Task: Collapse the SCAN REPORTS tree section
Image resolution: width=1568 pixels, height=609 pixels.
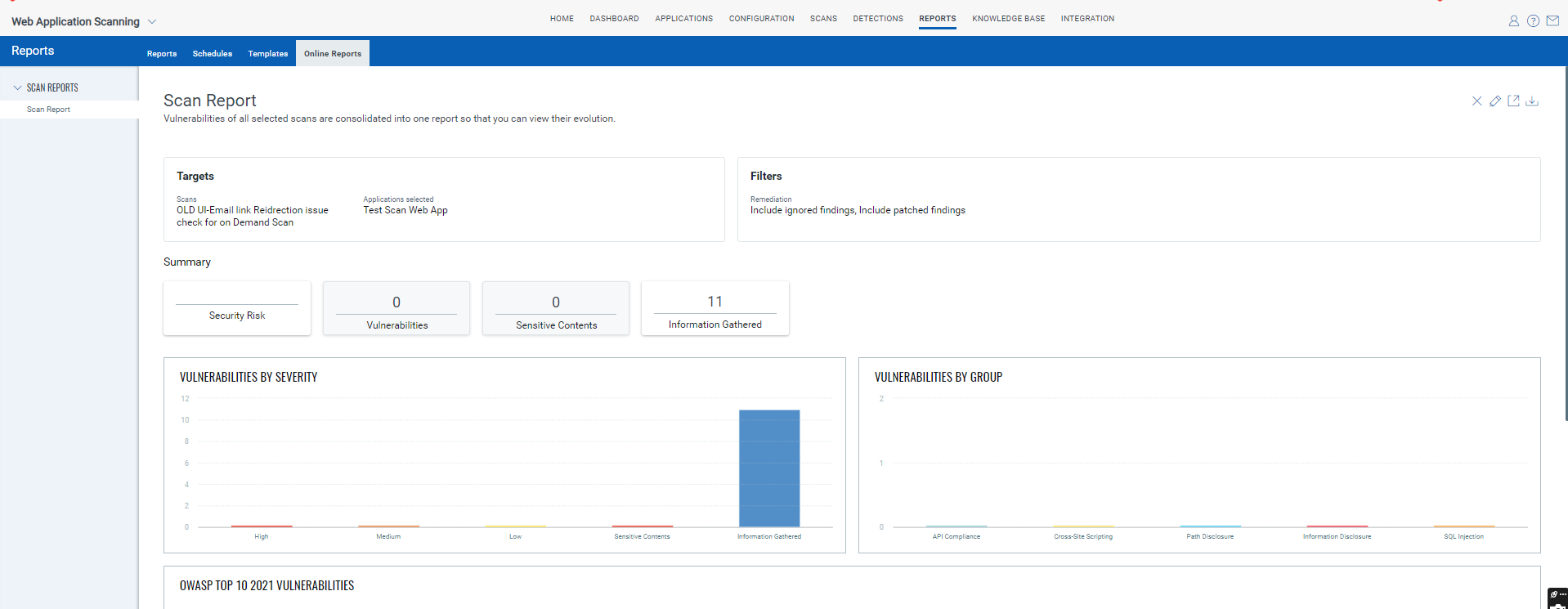Action: (17, 87)
